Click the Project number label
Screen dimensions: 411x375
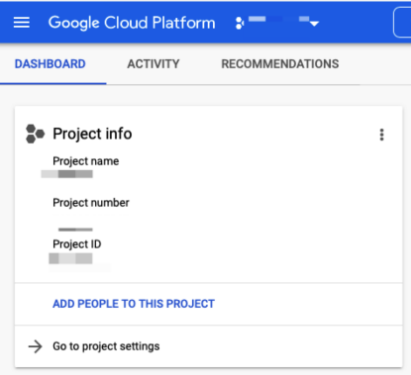click(91, 202)
